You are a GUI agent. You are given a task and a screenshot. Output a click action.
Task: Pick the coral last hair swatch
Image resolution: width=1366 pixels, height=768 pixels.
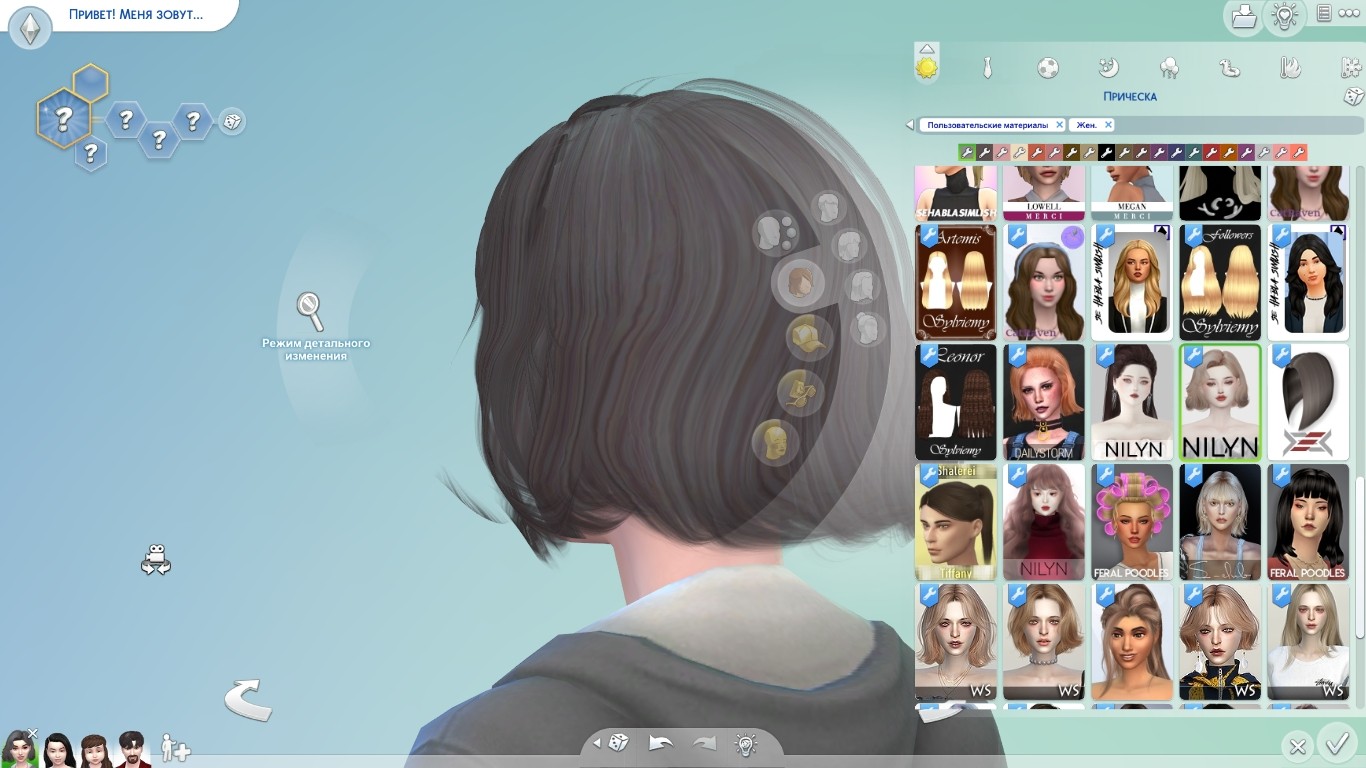(x=1299, y=153)
